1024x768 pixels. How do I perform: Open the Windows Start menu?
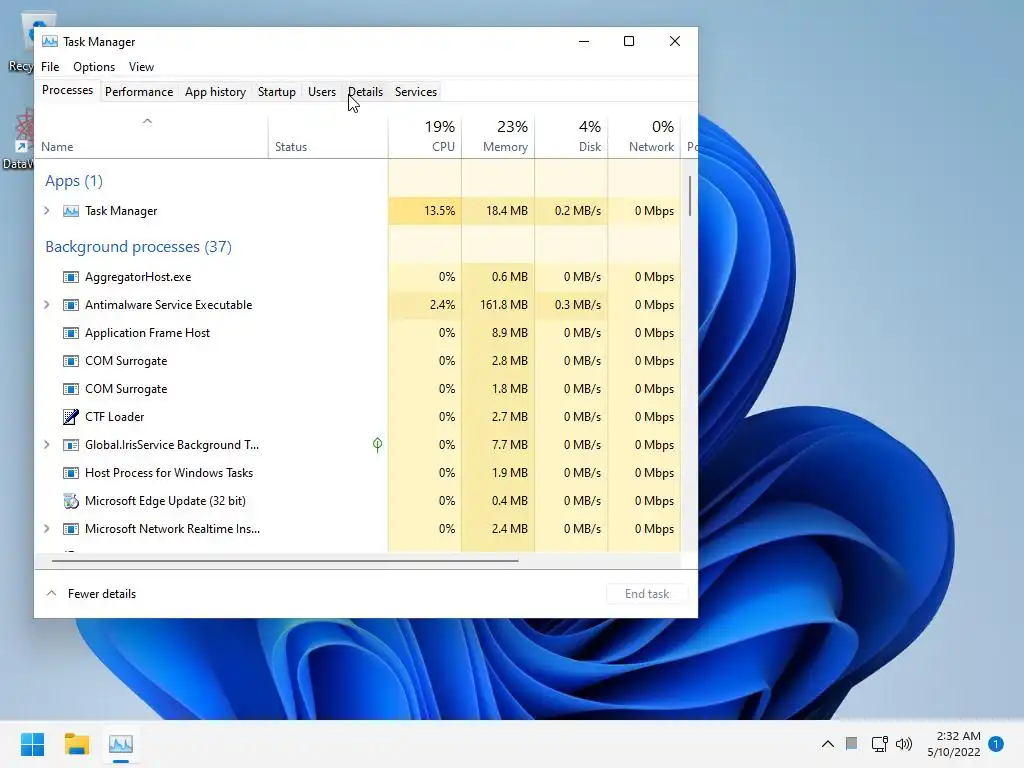32,744
